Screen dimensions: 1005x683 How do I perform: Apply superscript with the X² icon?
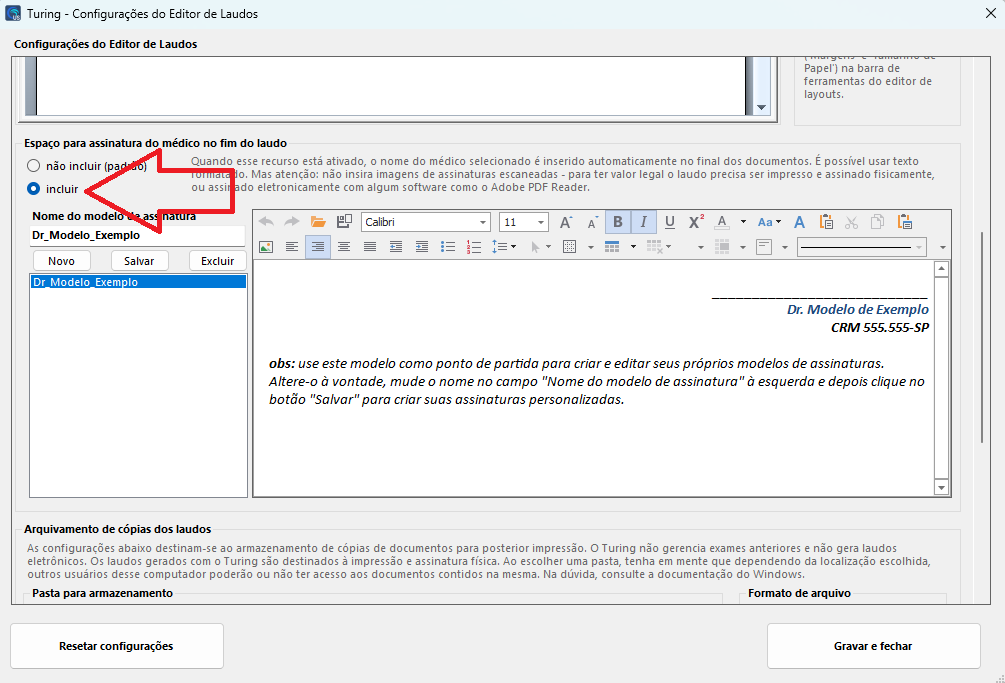696,222
